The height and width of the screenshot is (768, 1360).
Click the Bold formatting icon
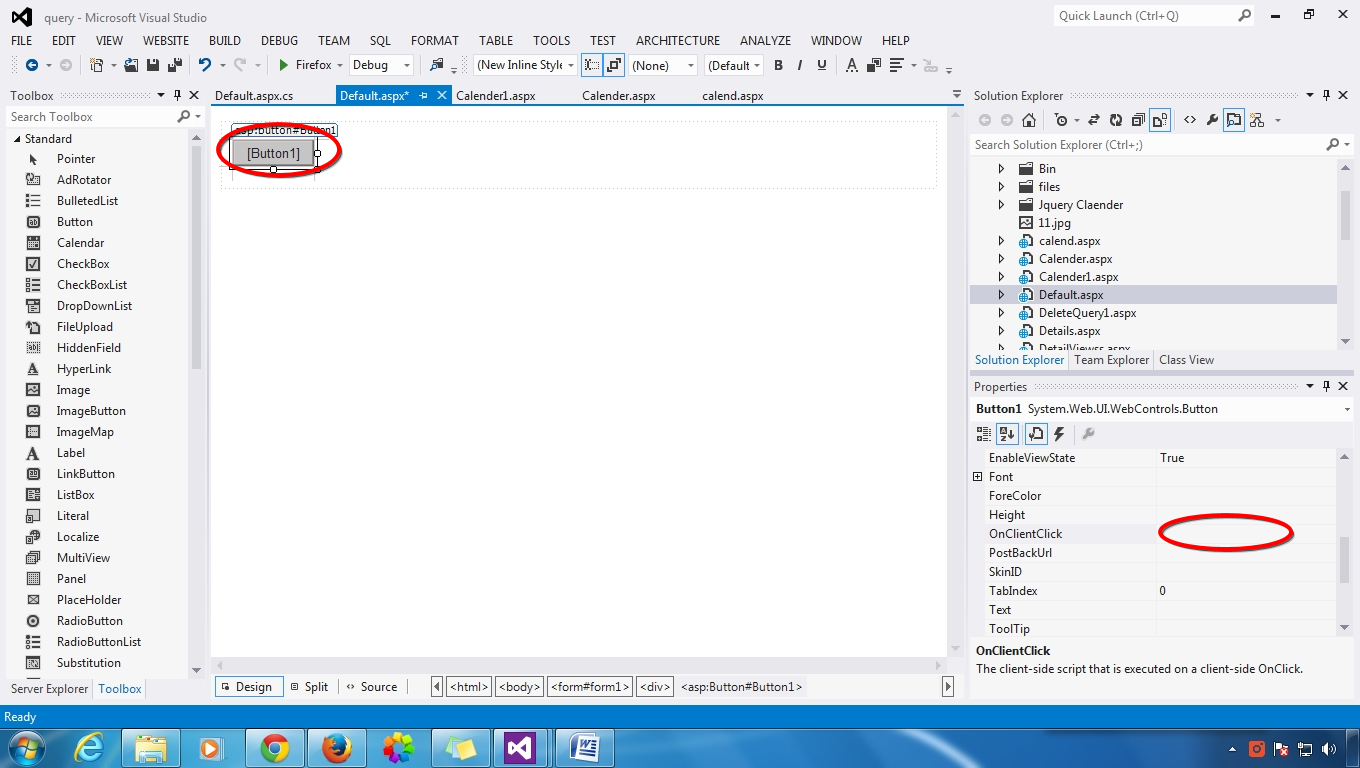click(778, 65)
